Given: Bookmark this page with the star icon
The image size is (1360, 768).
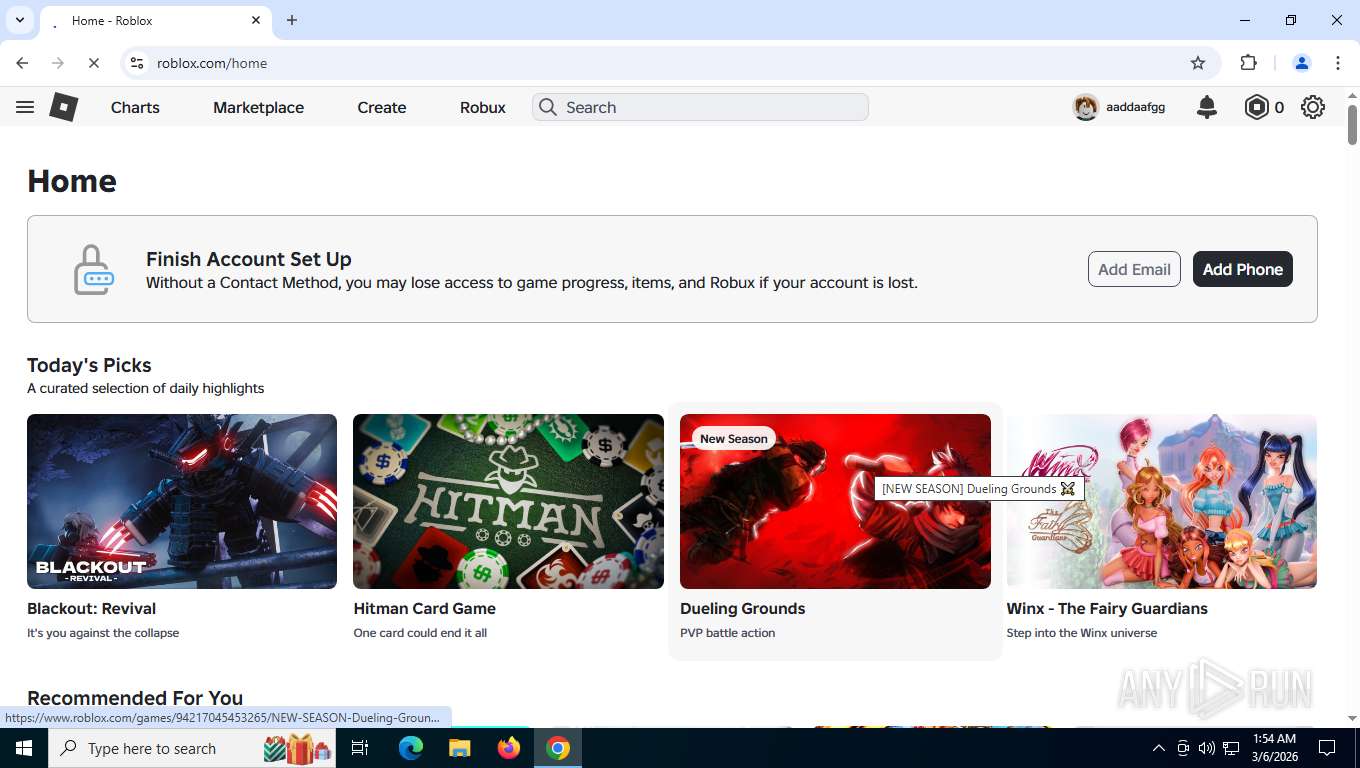Looking at the screenshot, I should point(1198,63).
